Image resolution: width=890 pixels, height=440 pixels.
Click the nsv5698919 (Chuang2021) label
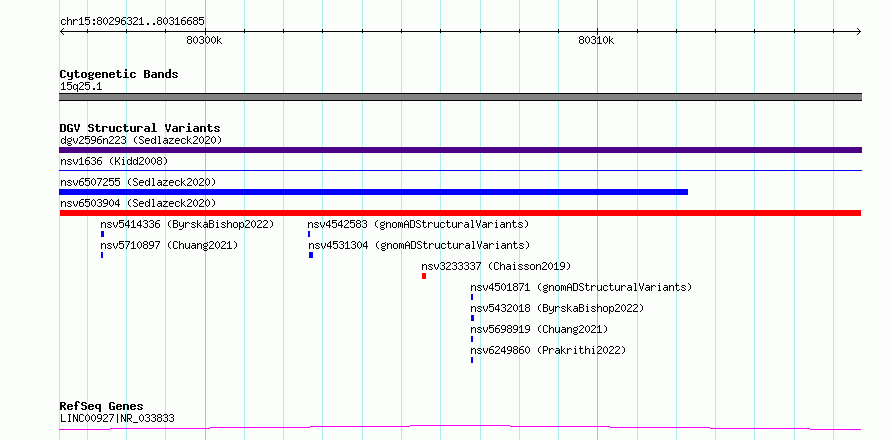(x=539, y=329)
